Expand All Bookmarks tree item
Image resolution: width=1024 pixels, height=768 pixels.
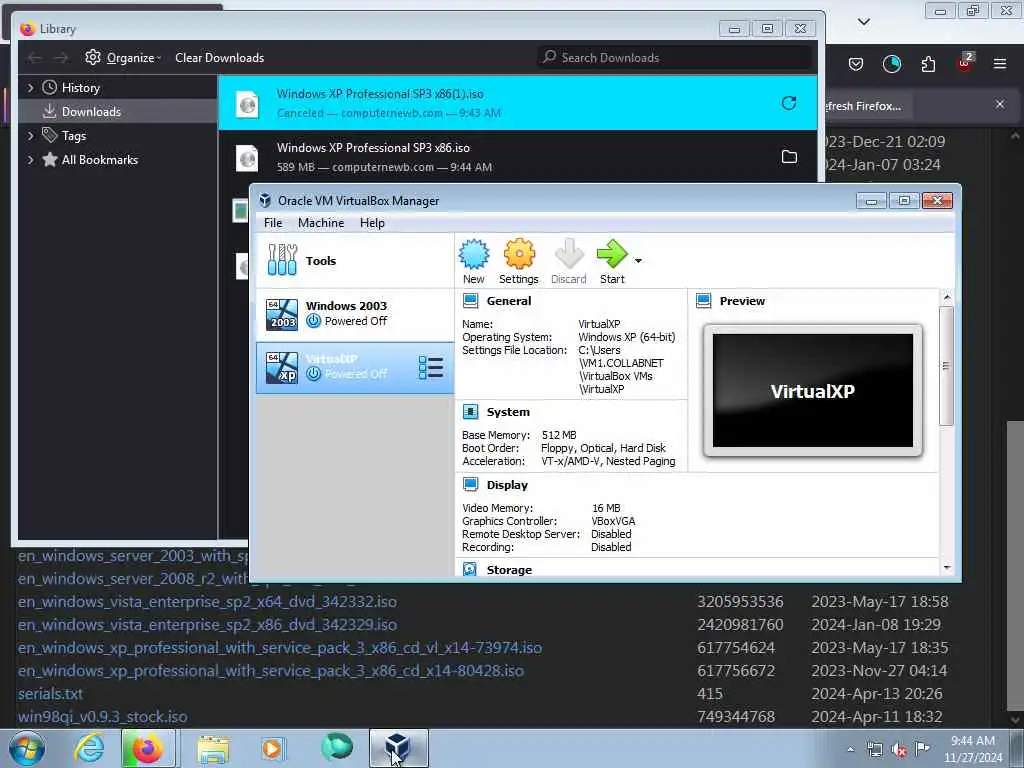[x=30, y=160]
